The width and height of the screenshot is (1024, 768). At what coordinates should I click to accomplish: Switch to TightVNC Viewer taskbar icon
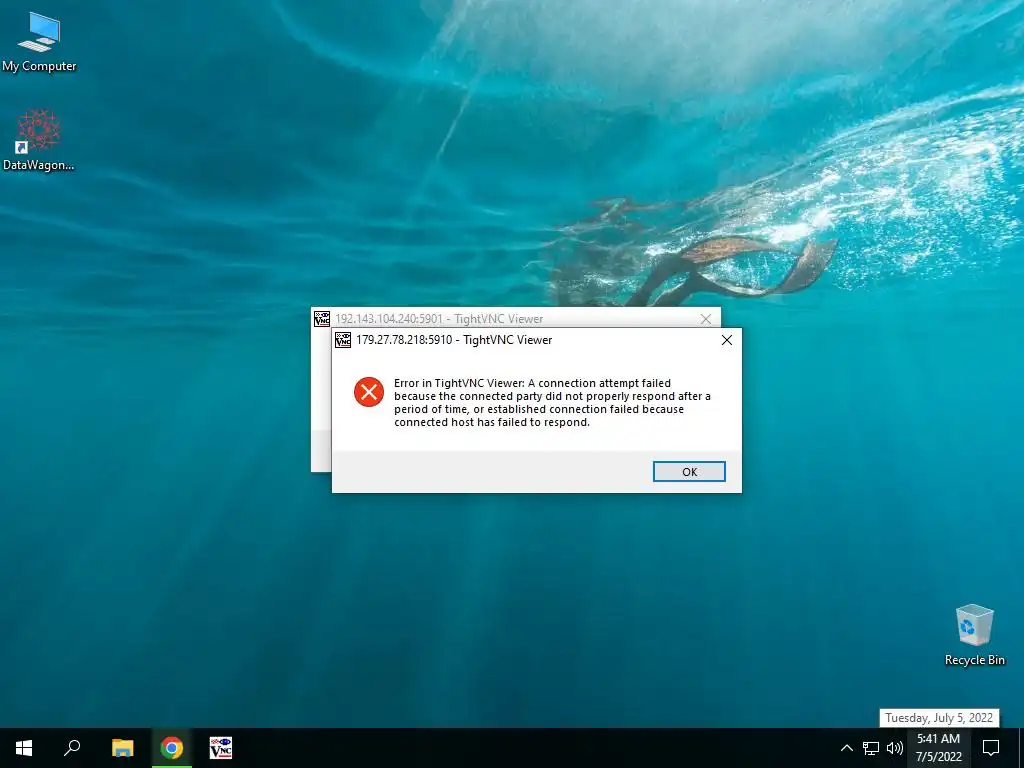pyautogui.click(x=221, y=748)
